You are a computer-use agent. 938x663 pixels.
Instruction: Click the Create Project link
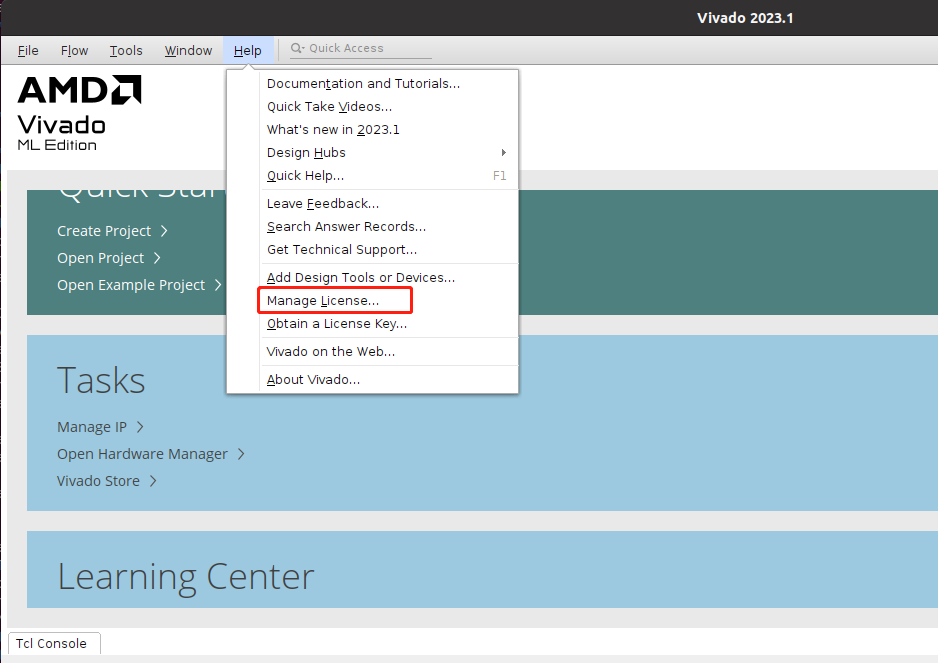(x=104, y=231)
